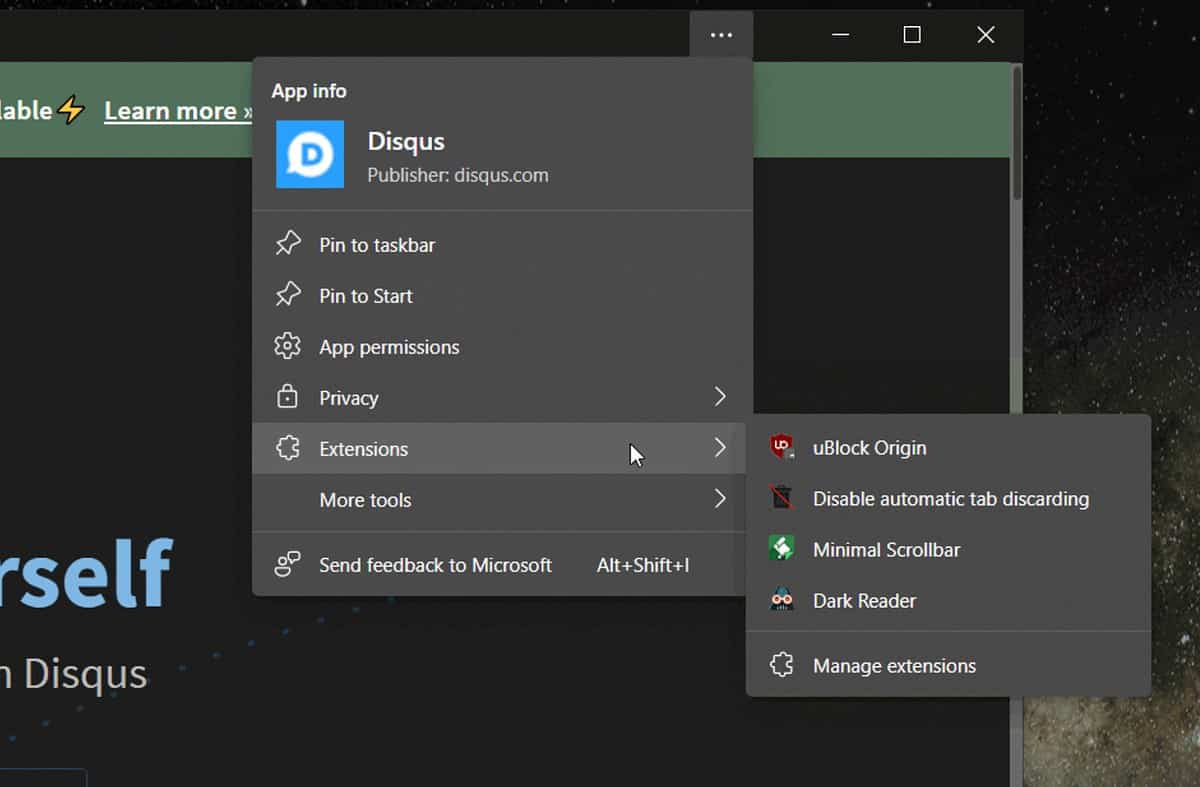Click the Send feedback icon
The width and height of the screenshot is (1200, 787).
pos(288,564)
